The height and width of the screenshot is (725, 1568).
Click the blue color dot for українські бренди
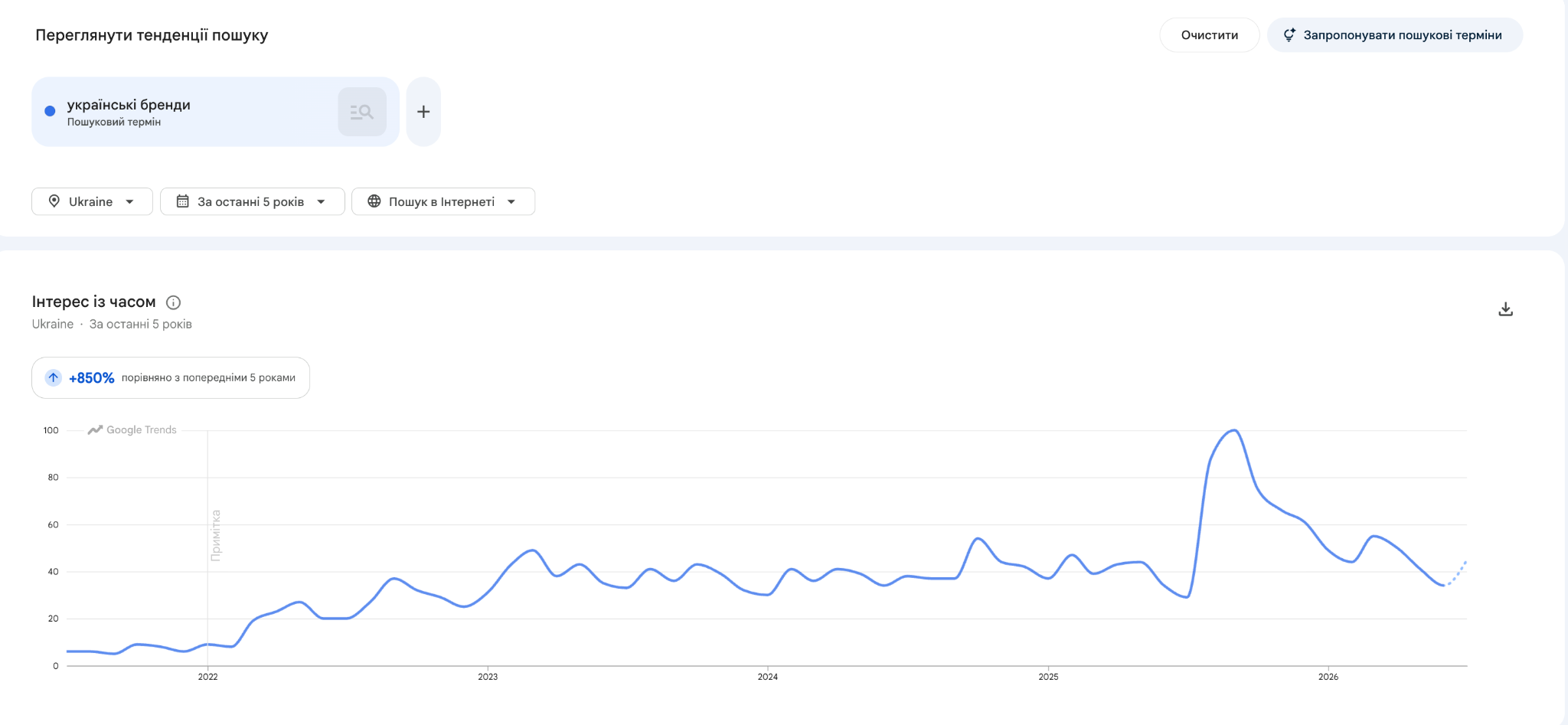[x=50, y=111]
